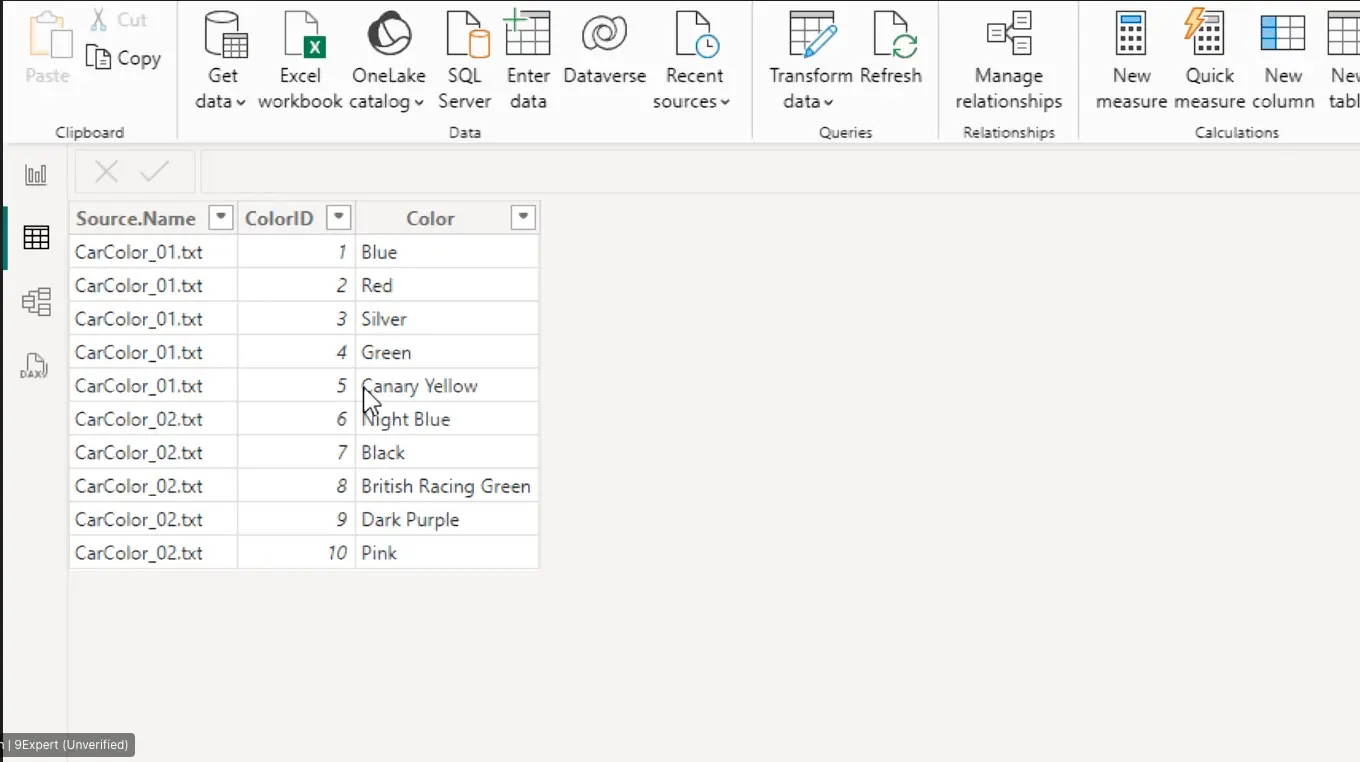The width and height of the screenshot is (1360, 762).
Task: Click the cell containing Pink
Action: click(447, 552)
